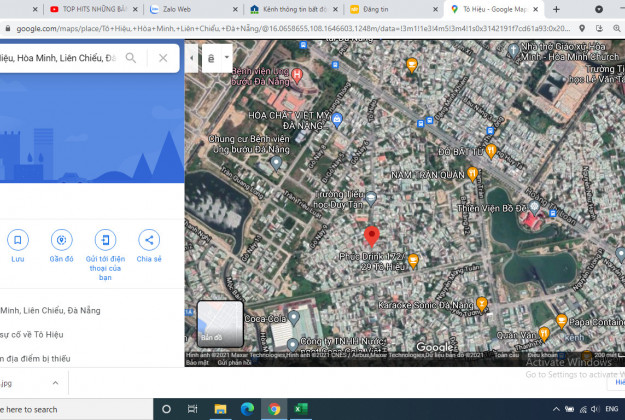
Task: Click the Coca-Cola location pin
Action: click(294, 318)
